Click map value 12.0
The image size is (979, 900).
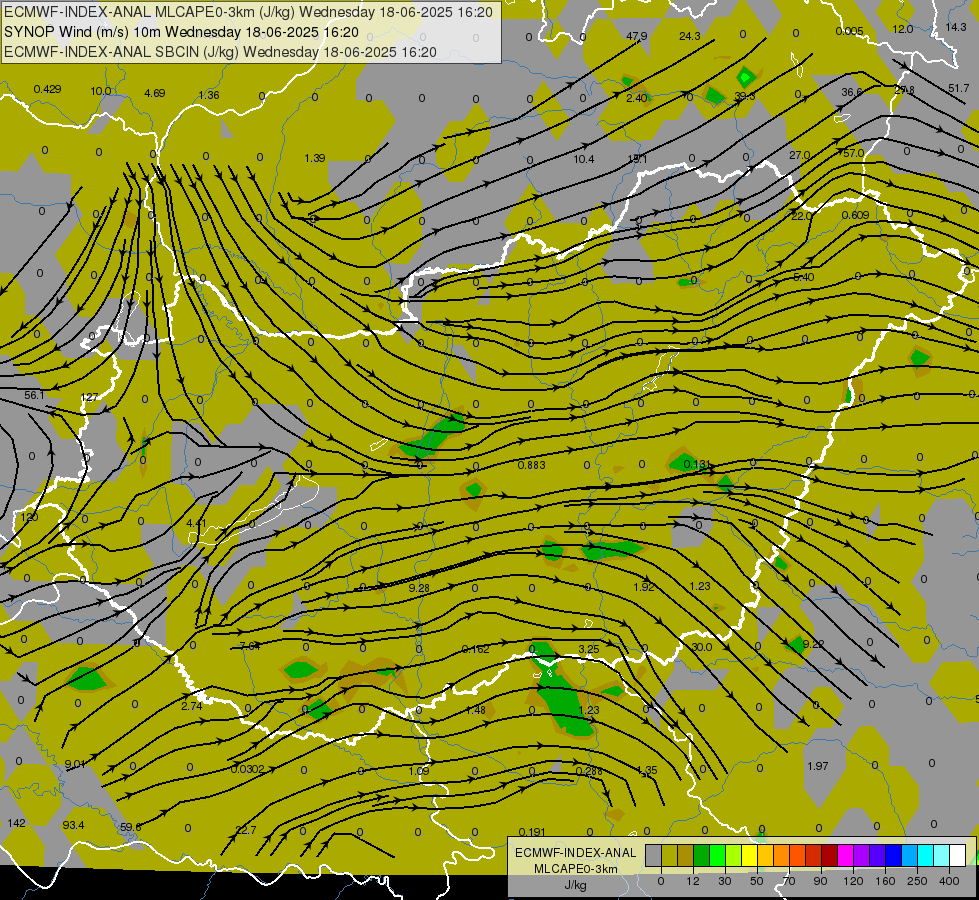pyautogui.click(x=903, y=29)
